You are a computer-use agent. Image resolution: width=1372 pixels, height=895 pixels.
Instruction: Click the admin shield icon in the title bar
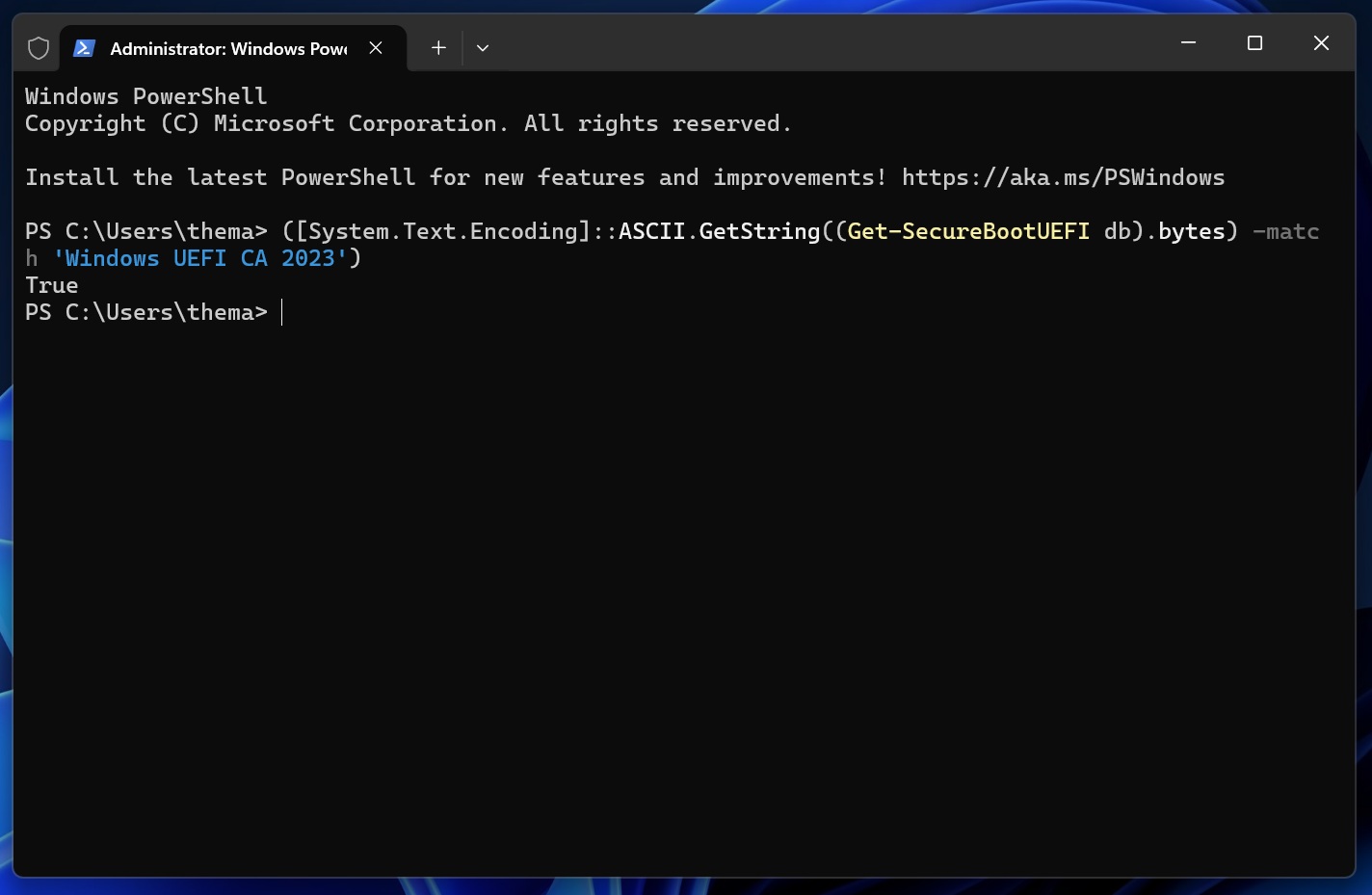39,47
